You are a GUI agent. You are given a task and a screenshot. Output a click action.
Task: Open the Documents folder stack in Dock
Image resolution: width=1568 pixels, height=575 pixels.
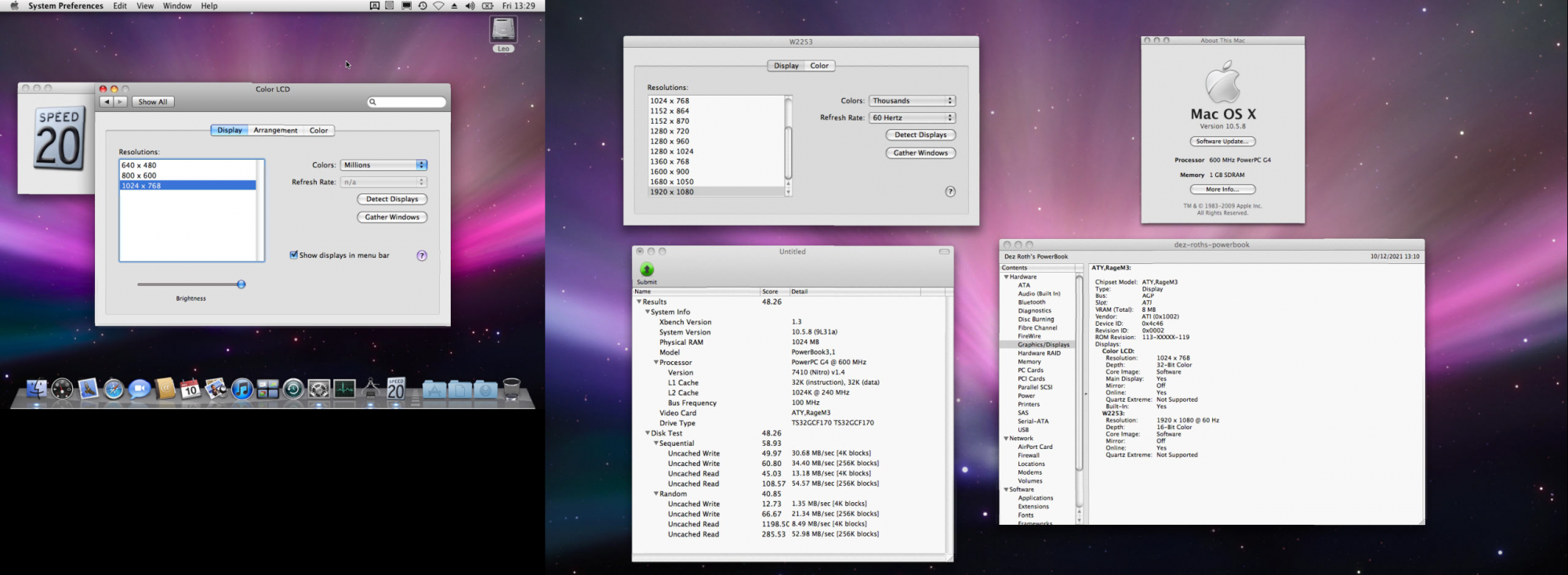[460, 389]
